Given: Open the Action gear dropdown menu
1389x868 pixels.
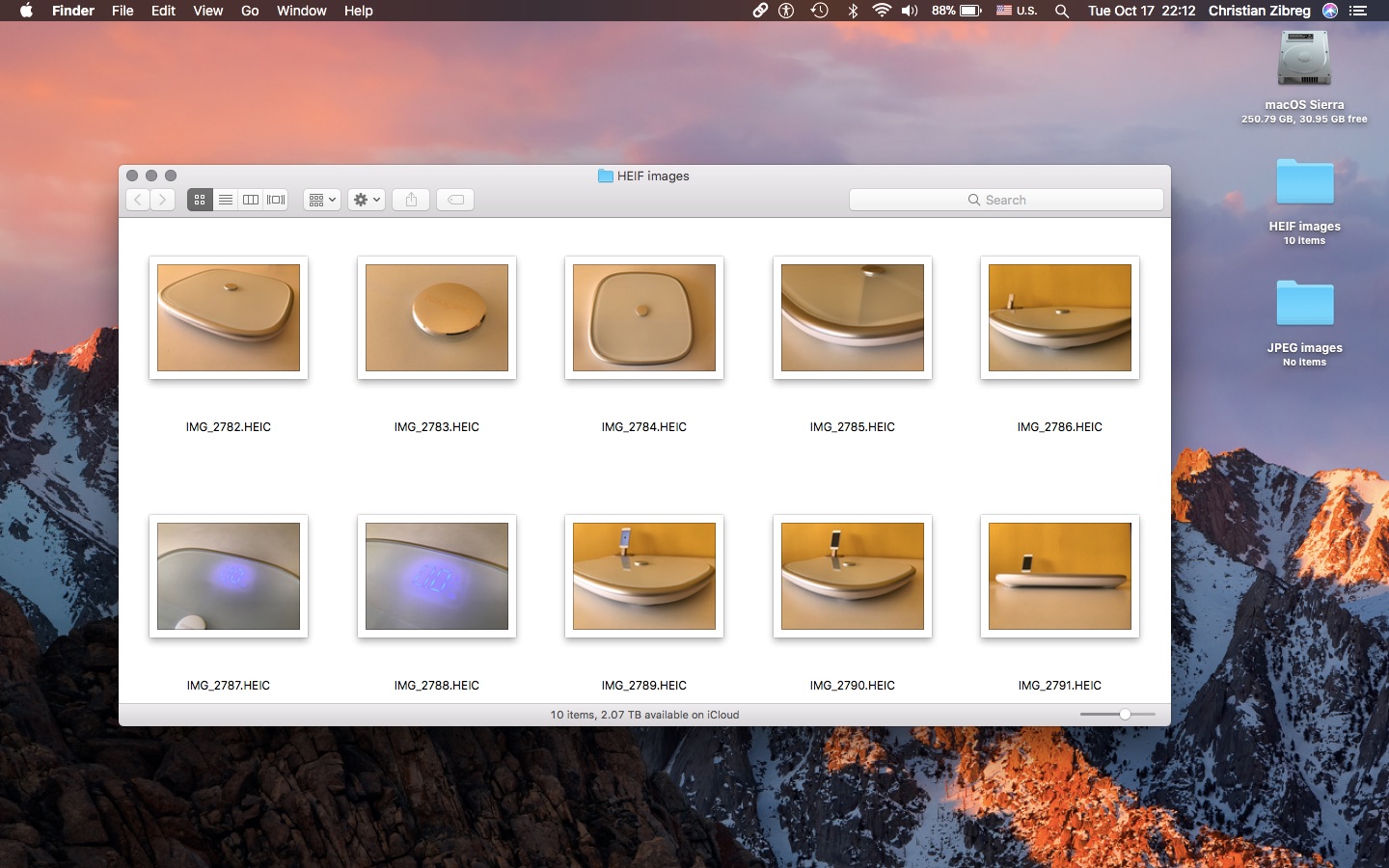Looking at the screenshot, I should pyautogui.click(x=367, y=200).
